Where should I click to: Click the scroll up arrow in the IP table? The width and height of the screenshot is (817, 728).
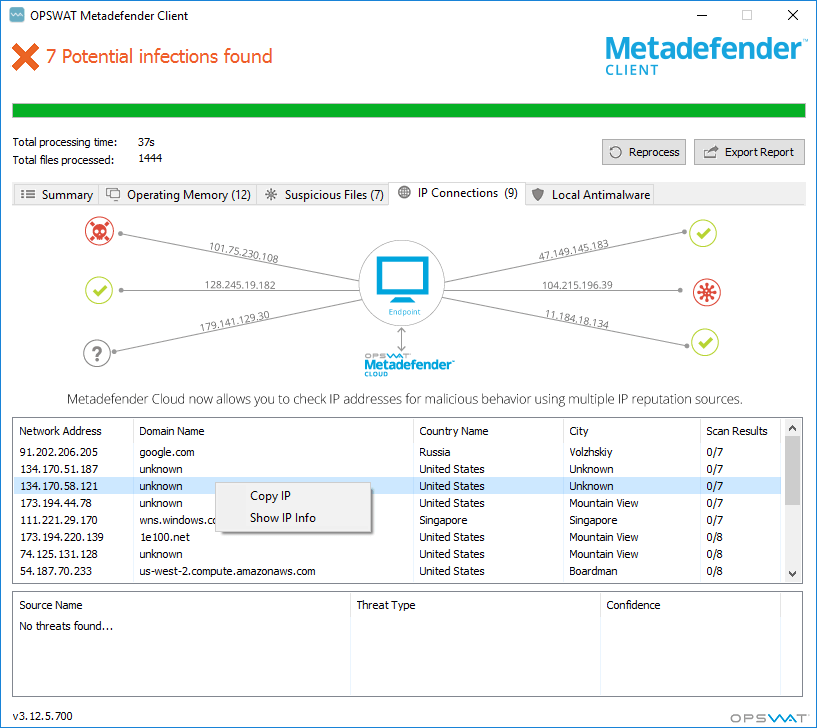(792, 428)
